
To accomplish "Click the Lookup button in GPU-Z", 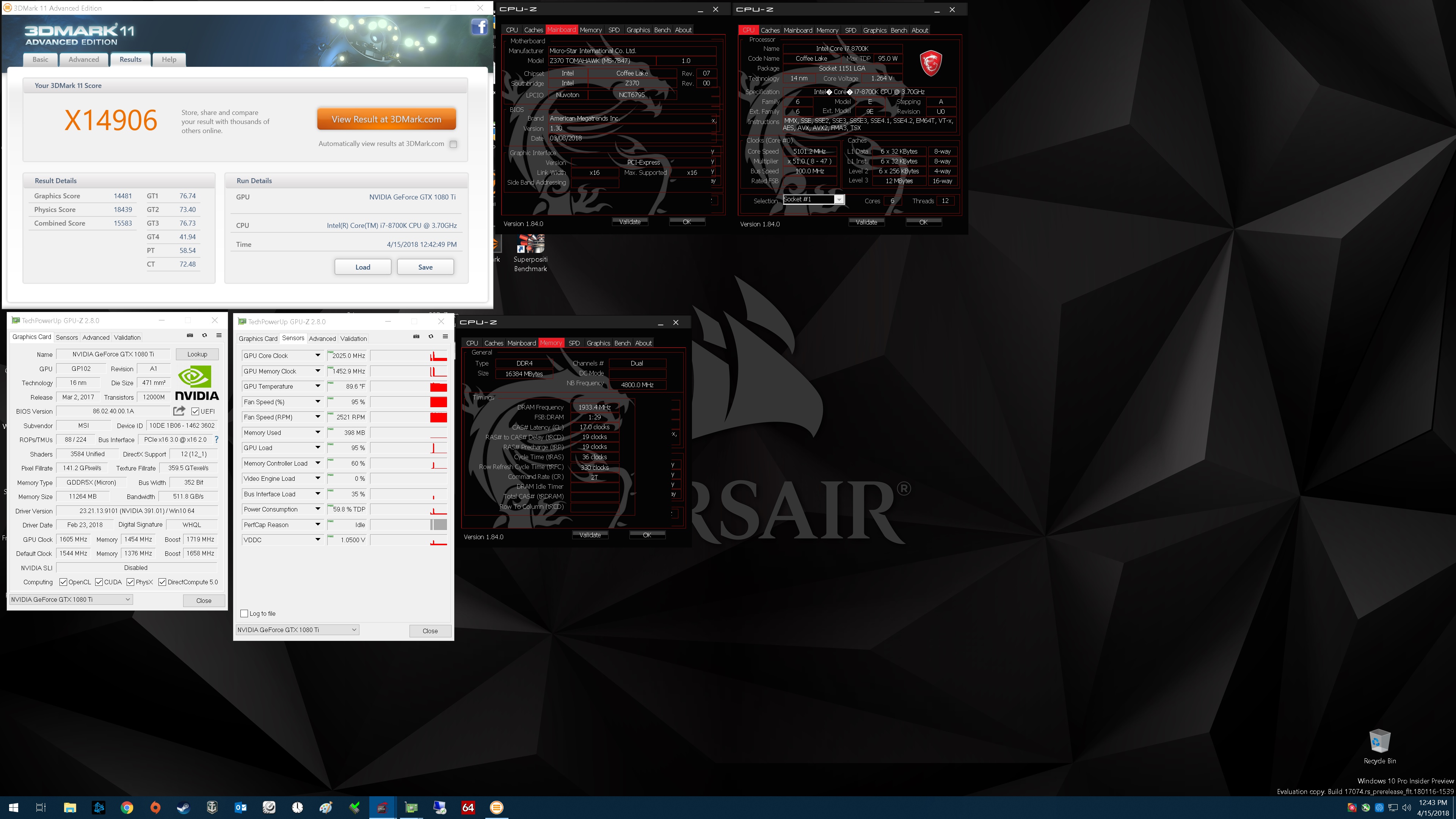I will 197,355.
